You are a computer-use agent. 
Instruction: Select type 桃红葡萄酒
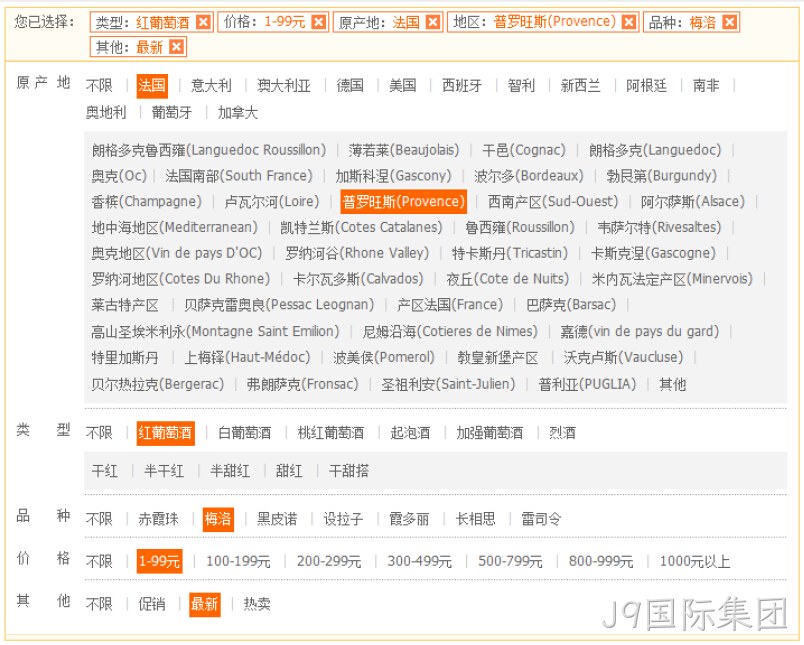tap(331, 433)
